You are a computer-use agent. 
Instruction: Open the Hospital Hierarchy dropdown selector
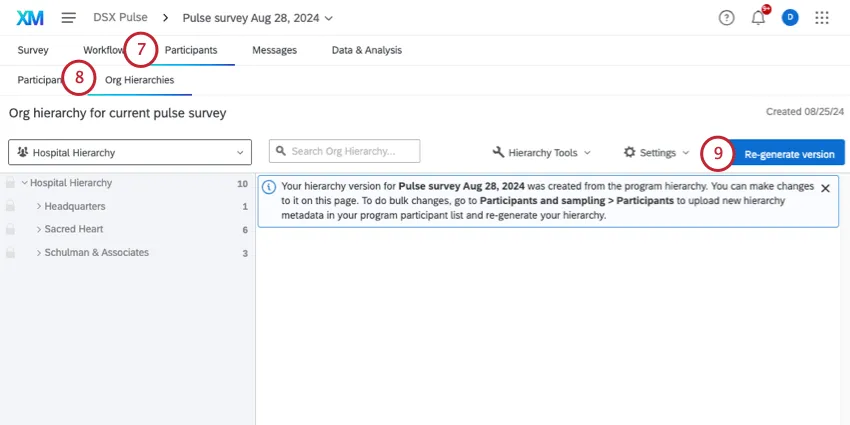130,153
